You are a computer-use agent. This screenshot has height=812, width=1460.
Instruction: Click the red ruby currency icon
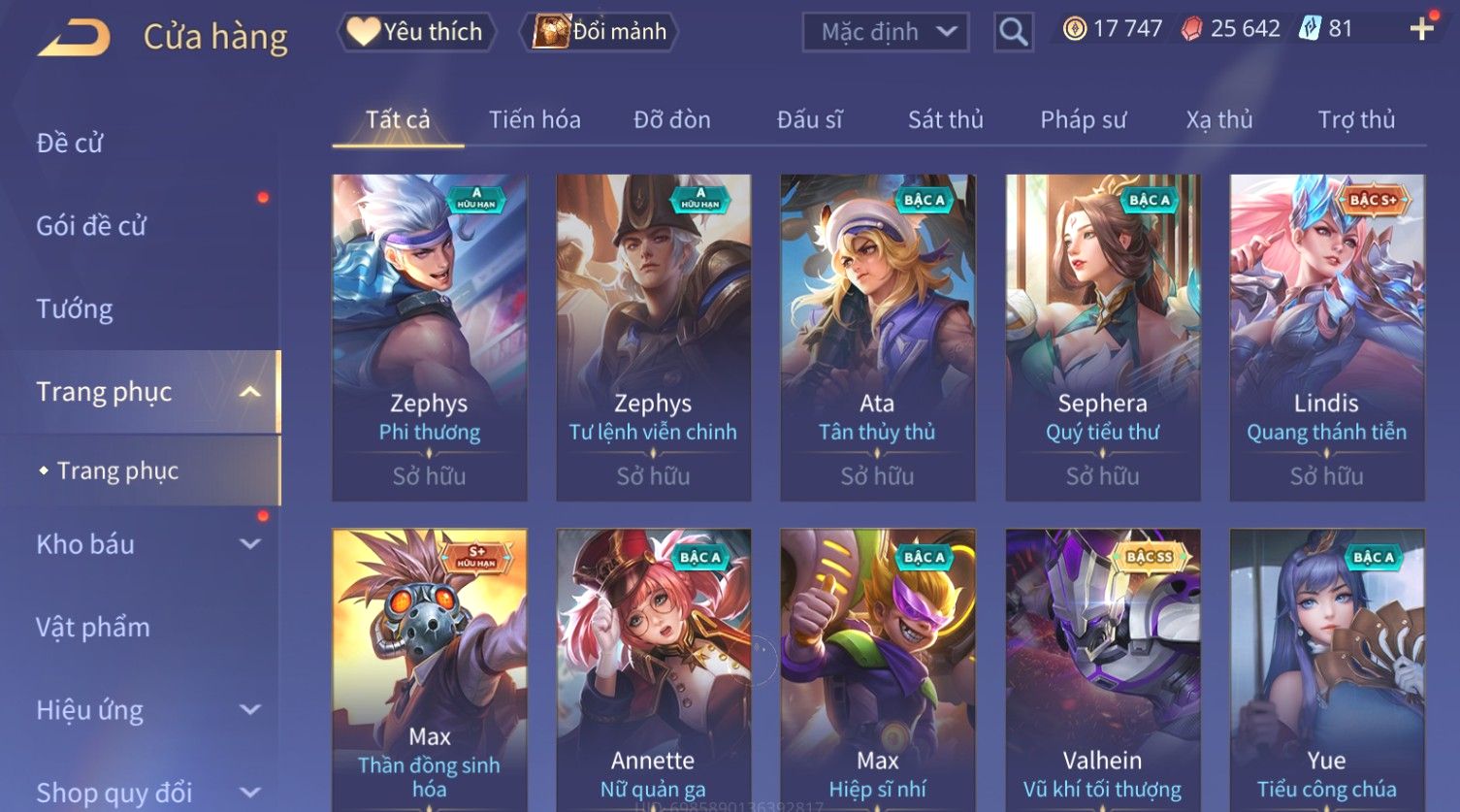[x=1191, y=29]
